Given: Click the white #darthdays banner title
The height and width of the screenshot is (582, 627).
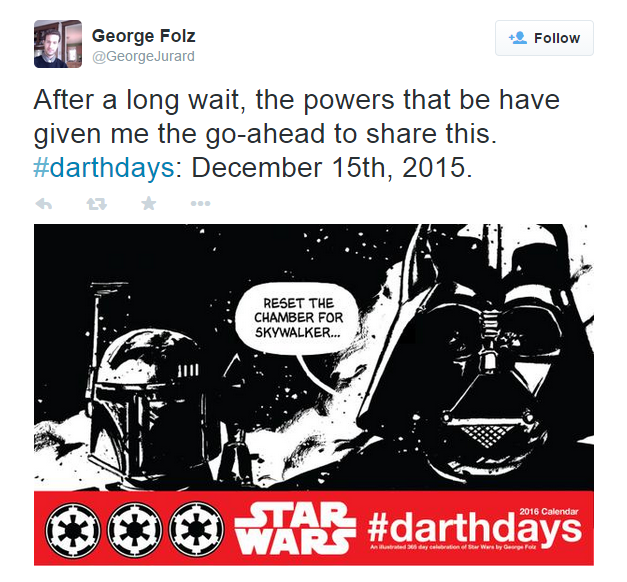Looking at the screenshot, I should pyautogui.click(x=474, y=529).
